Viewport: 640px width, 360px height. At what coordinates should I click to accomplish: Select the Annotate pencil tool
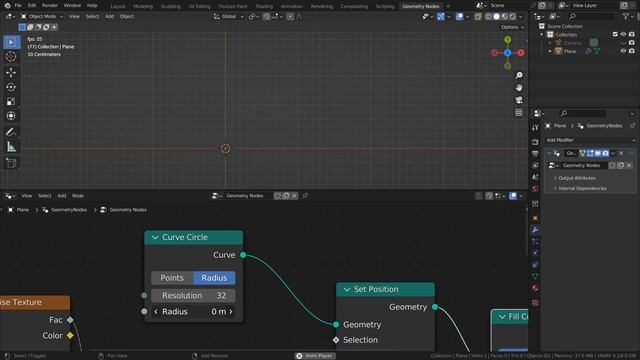[x=11, y=132]
